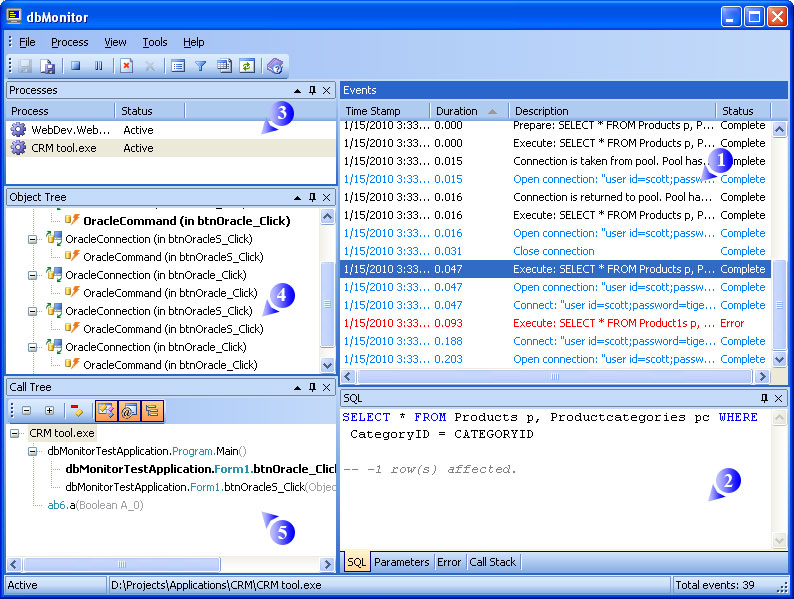
Task: Click Process column header in Processes panel
Action: click(60, 111)
